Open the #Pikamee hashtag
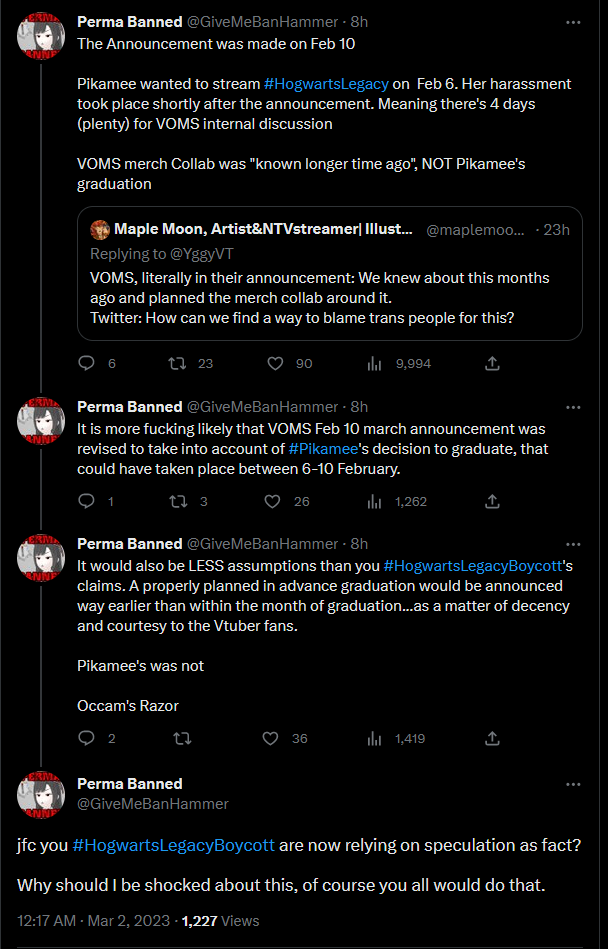This screenshot has height=949, width=608. click(323, 448)
